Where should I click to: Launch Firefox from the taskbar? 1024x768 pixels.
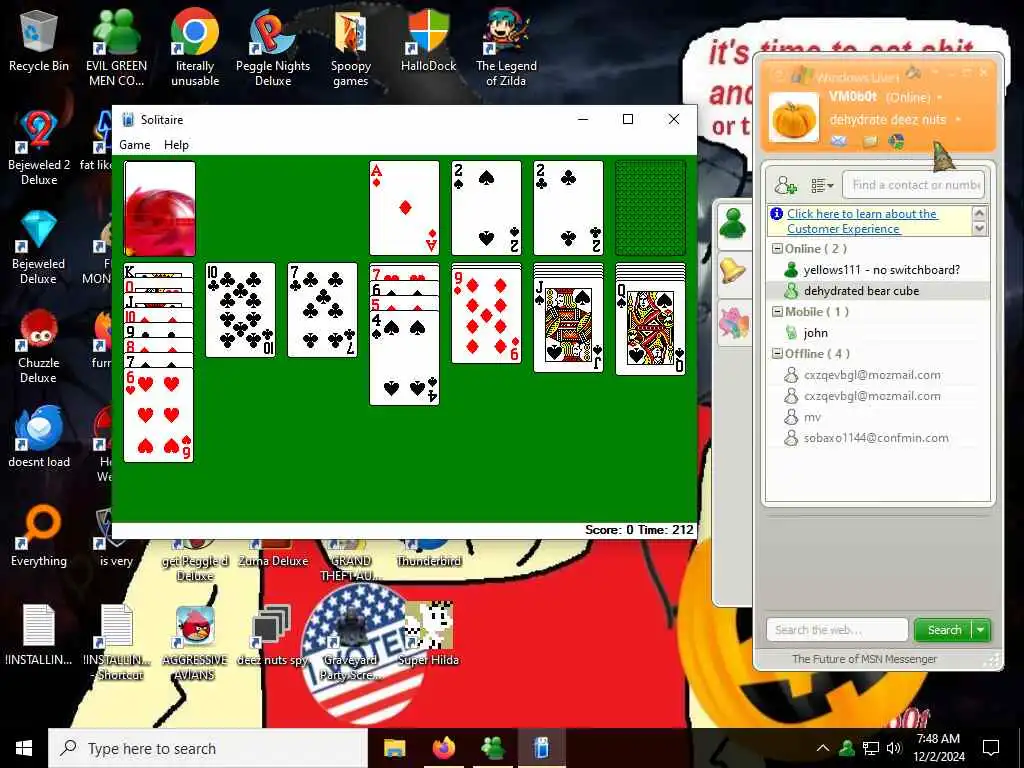pyautogui.click(x=443, y=748)
